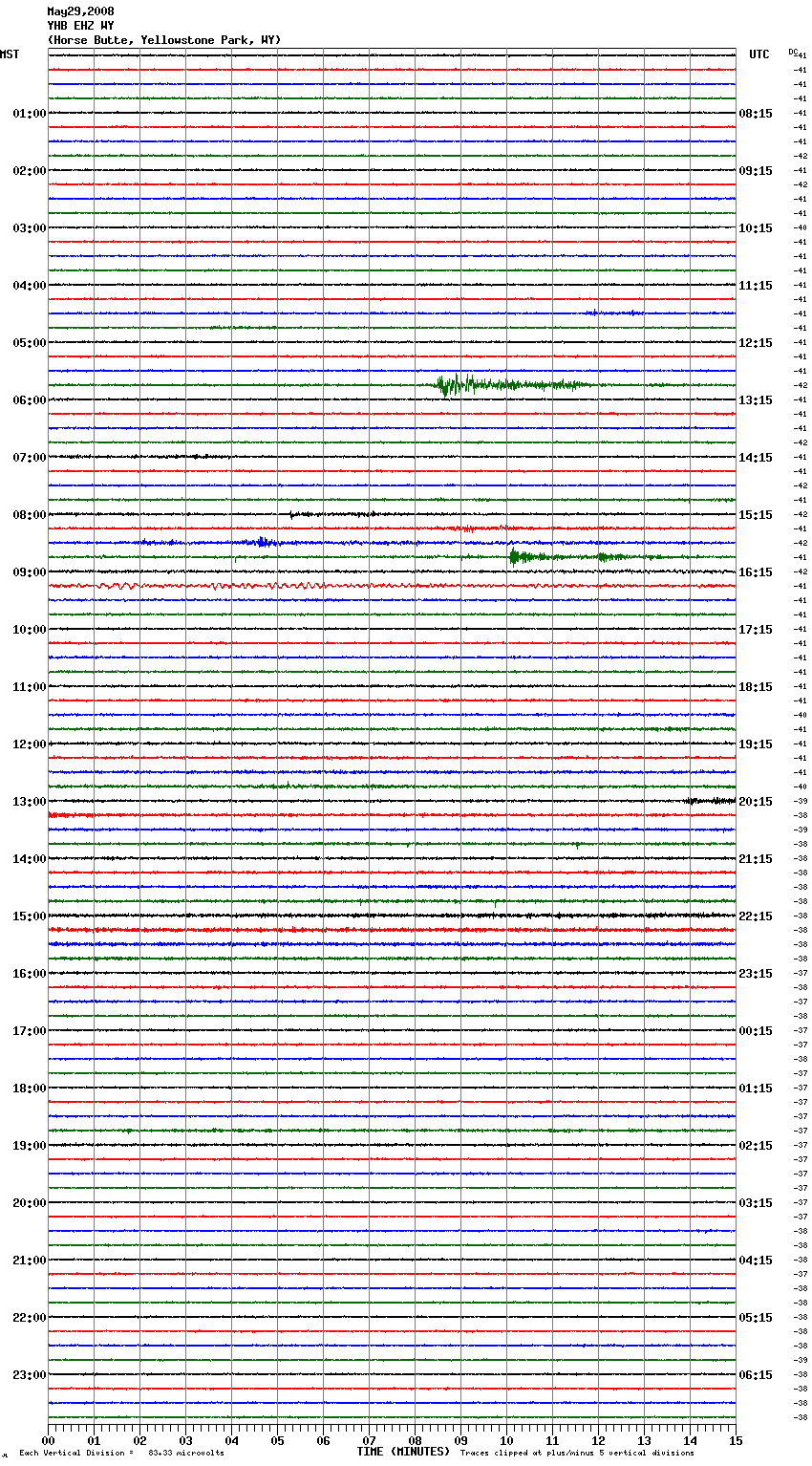Click the red long-period wave after 09:00
Image resolution: width=812 pixels, height=1466 pixels.
click(x=210, y=585)
